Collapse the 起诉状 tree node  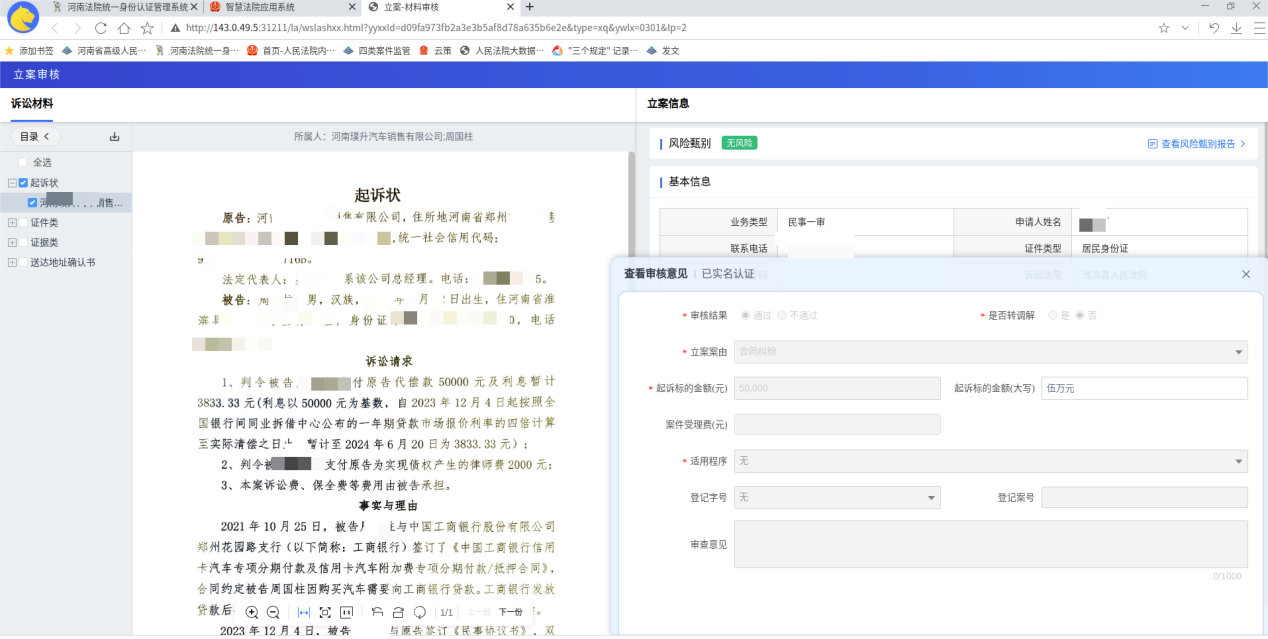click(x=12, y=183)
